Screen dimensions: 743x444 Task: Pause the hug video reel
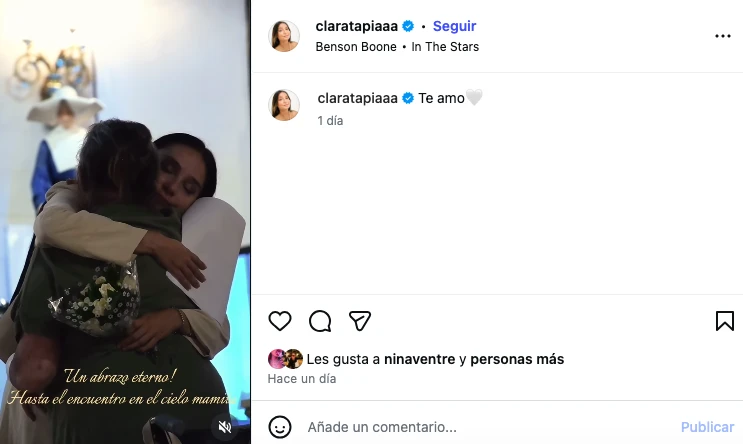125,222
